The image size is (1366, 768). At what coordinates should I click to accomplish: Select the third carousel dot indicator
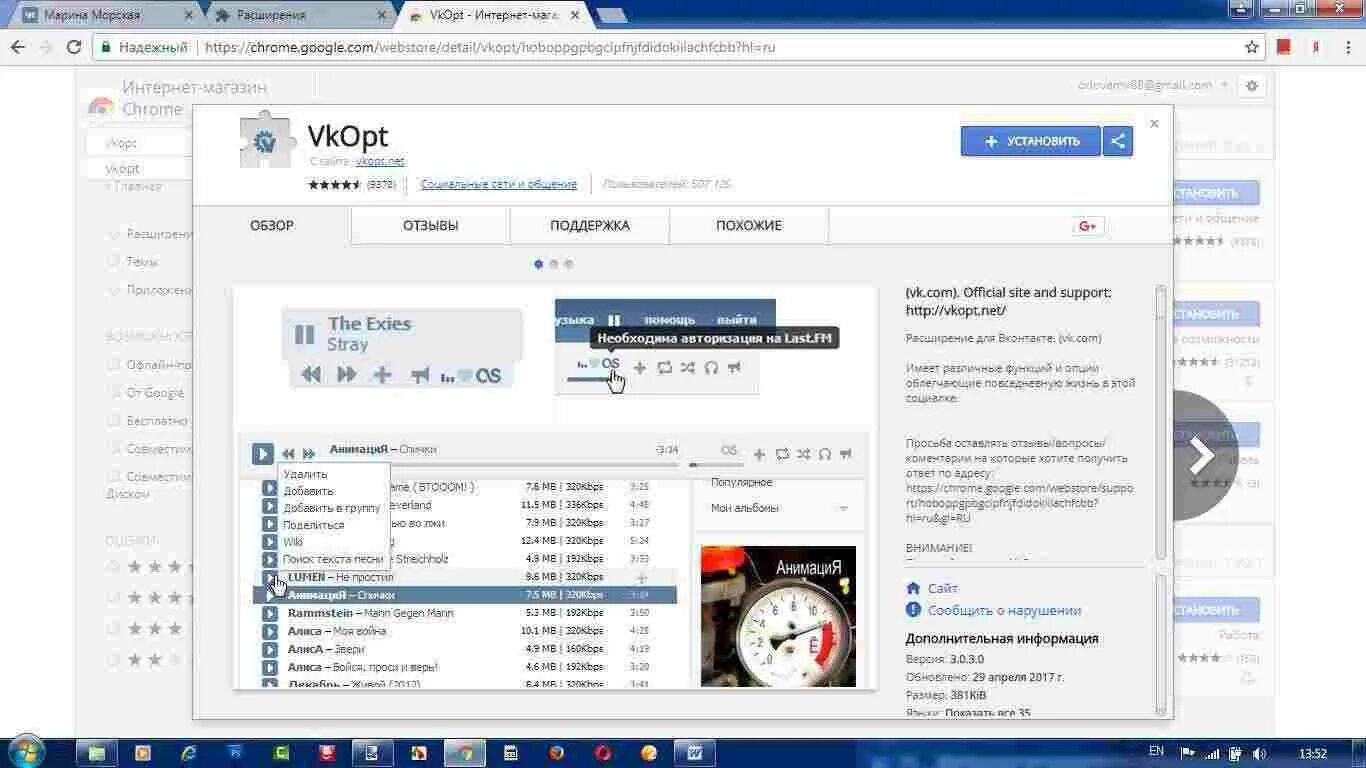coord(569,264)
